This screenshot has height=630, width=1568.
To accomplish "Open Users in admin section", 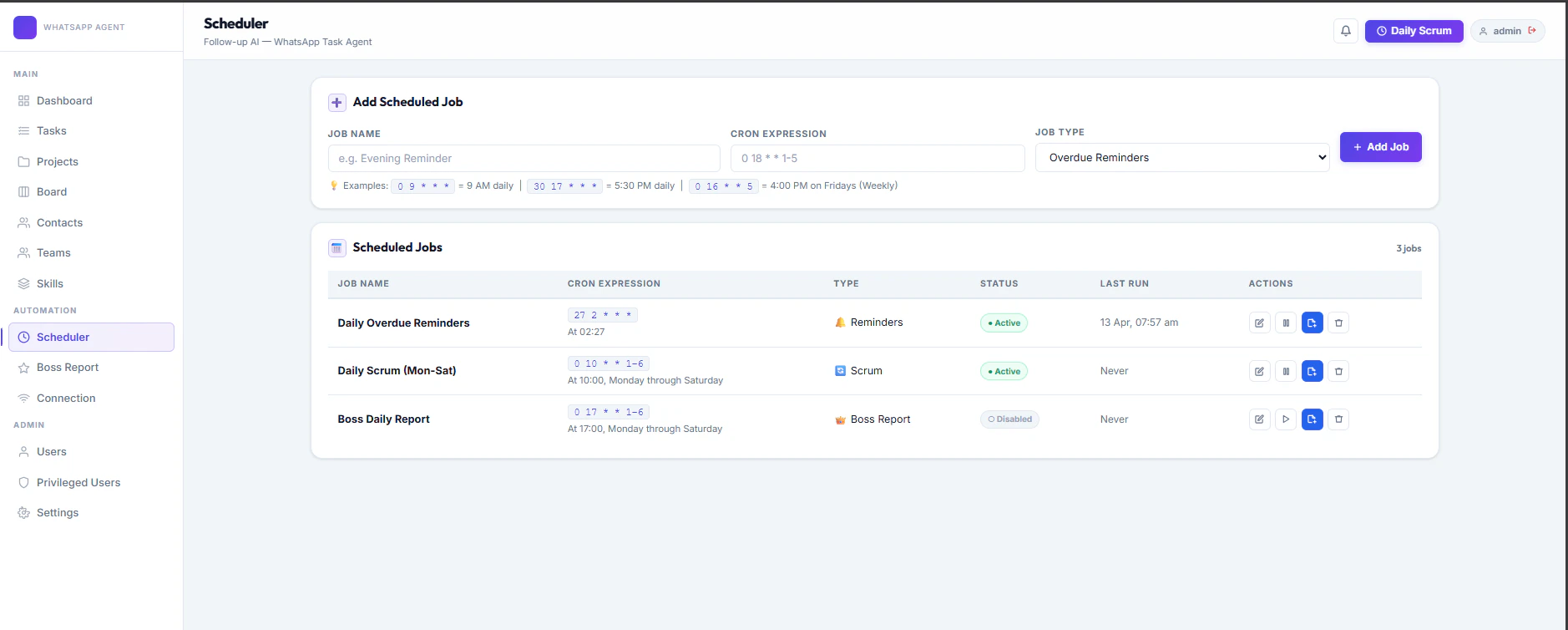I will tap(91, 452).
